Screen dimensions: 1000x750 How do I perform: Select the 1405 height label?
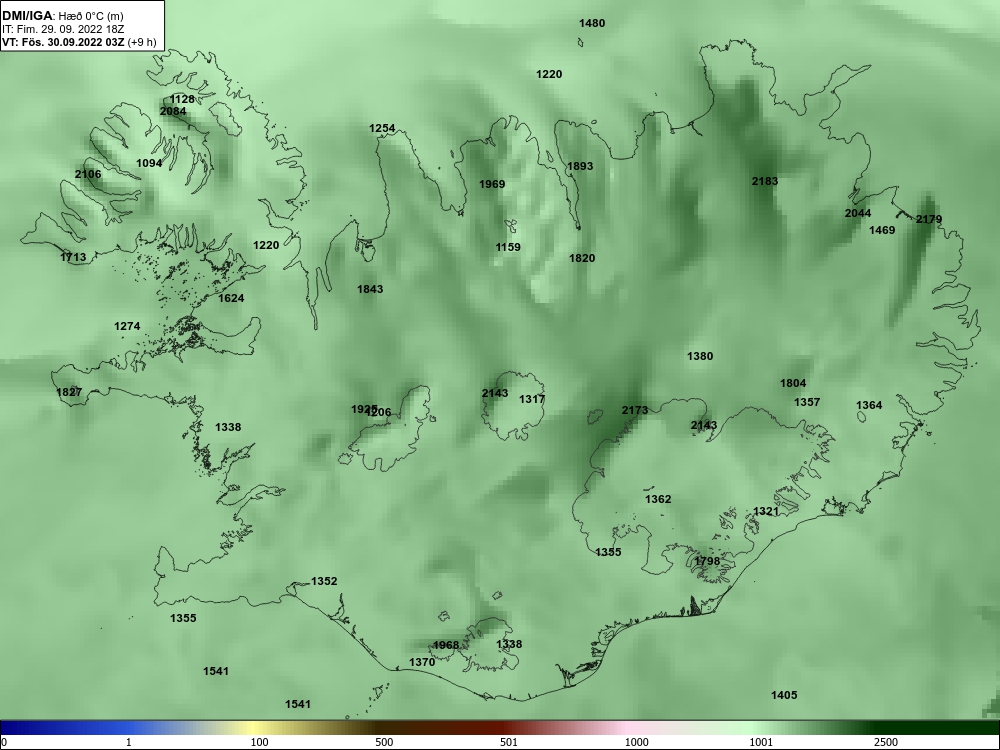pyautogui.click(x=784, y=695)
